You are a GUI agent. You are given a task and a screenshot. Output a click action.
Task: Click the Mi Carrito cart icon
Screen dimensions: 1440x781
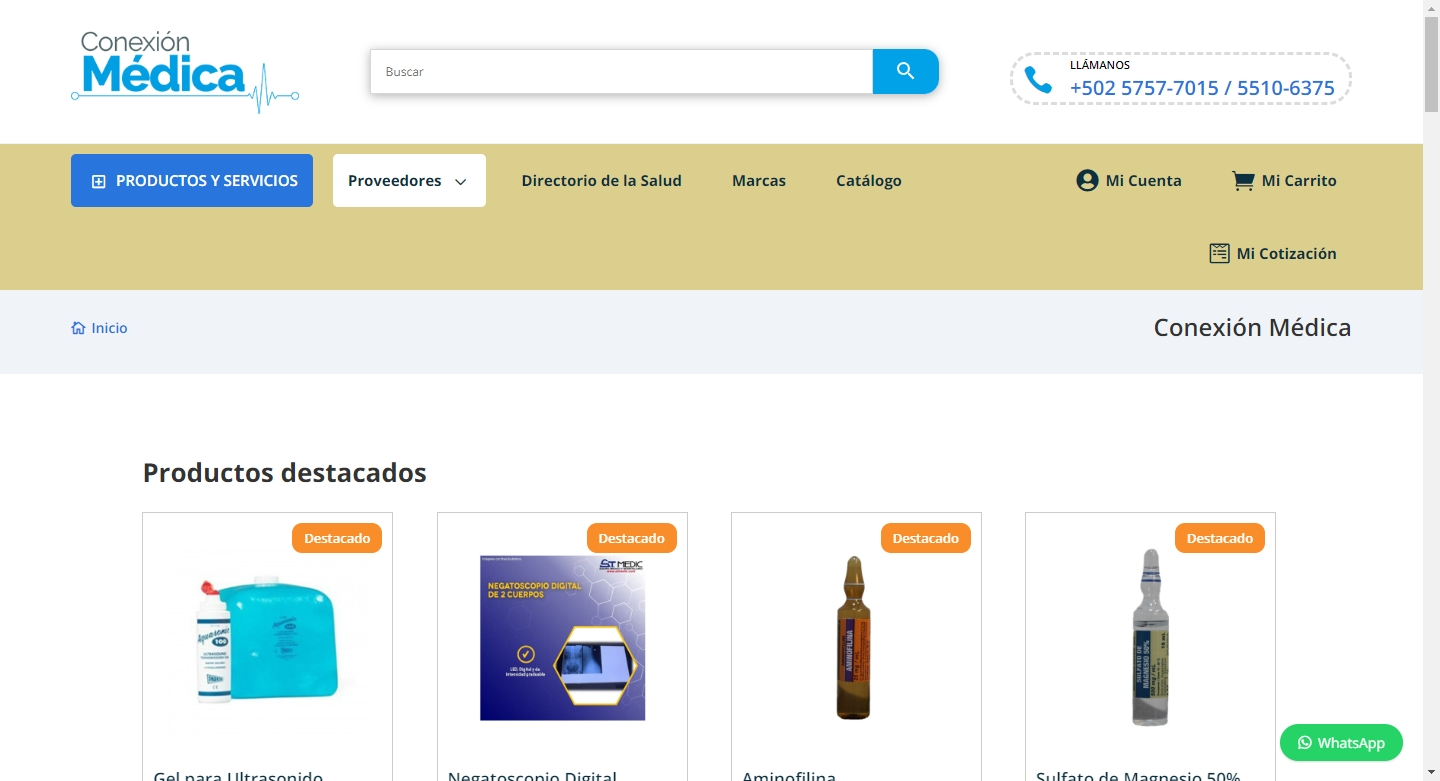point(1243,181)
